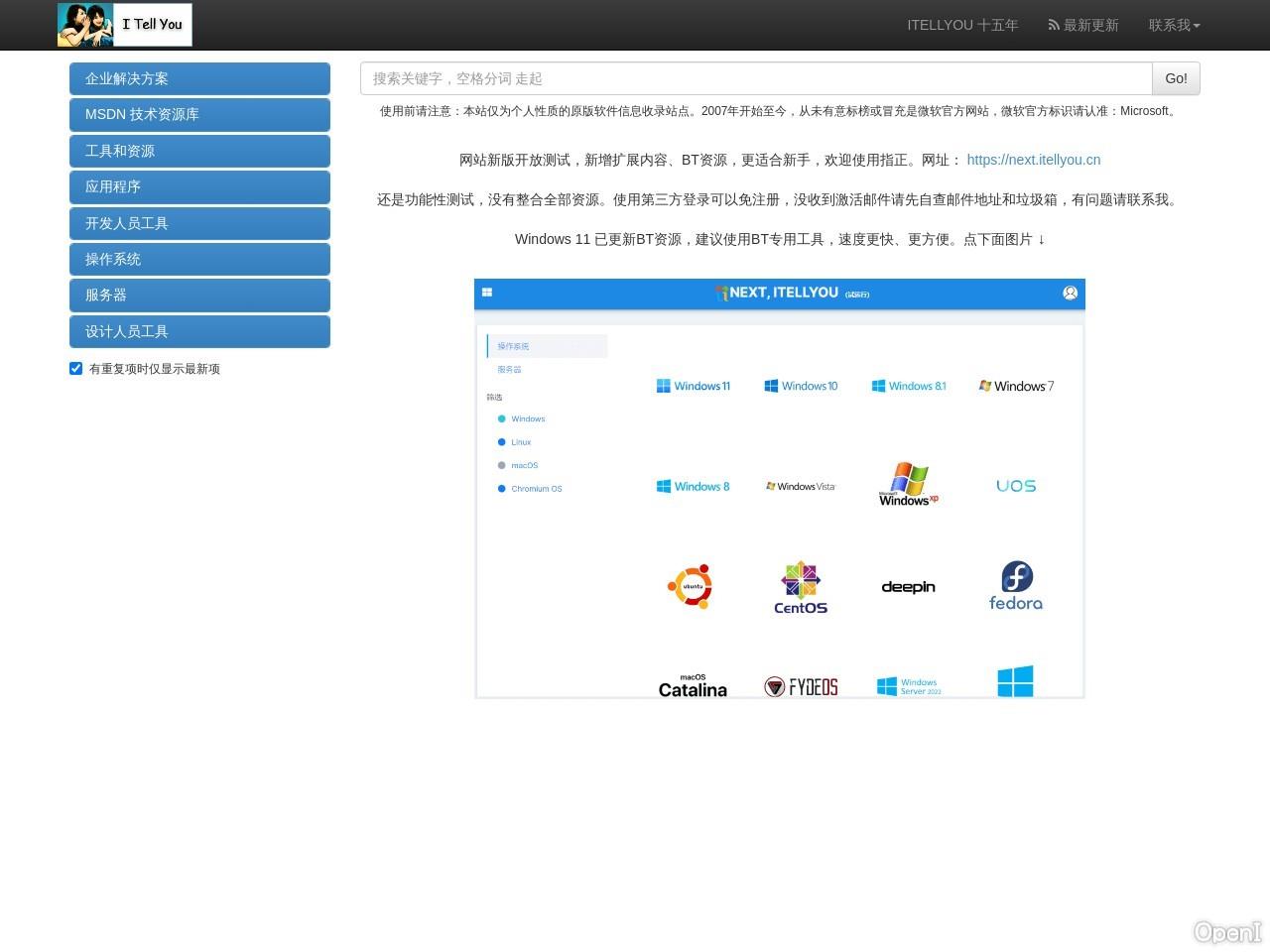Enable the macOS filter in the preview
This screenshot has width=1270, height=952.
click(x=502, y=465)
